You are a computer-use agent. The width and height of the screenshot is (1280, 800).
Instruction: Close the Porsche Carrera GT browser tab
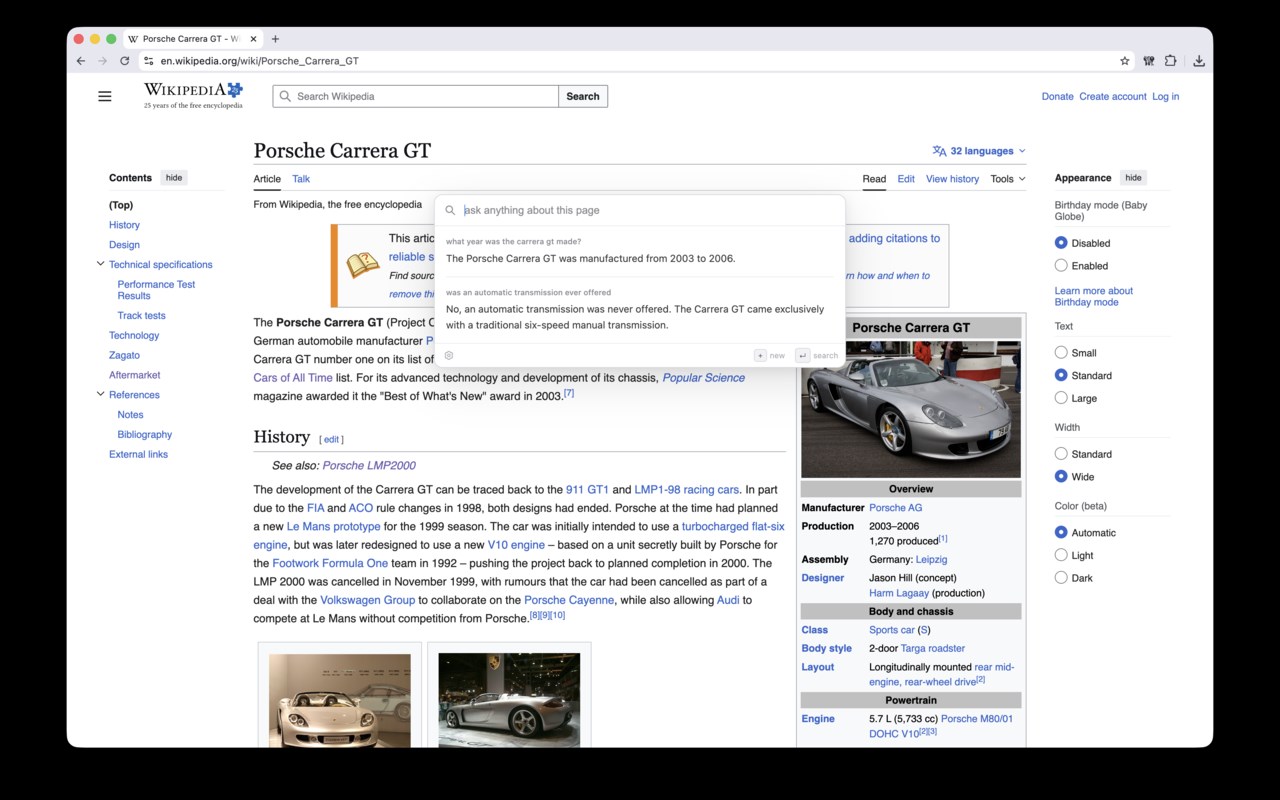[x=253, y=39]
